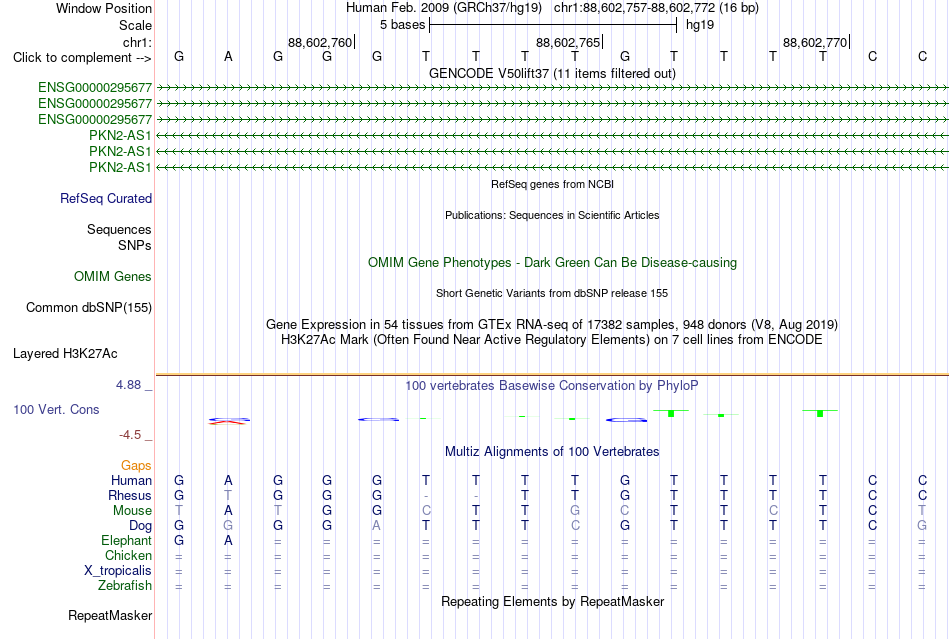Viewport: 950px width, 639px height.
Task: Click the 88,602,770 ruler coordinate
Action: pos(815,42)
